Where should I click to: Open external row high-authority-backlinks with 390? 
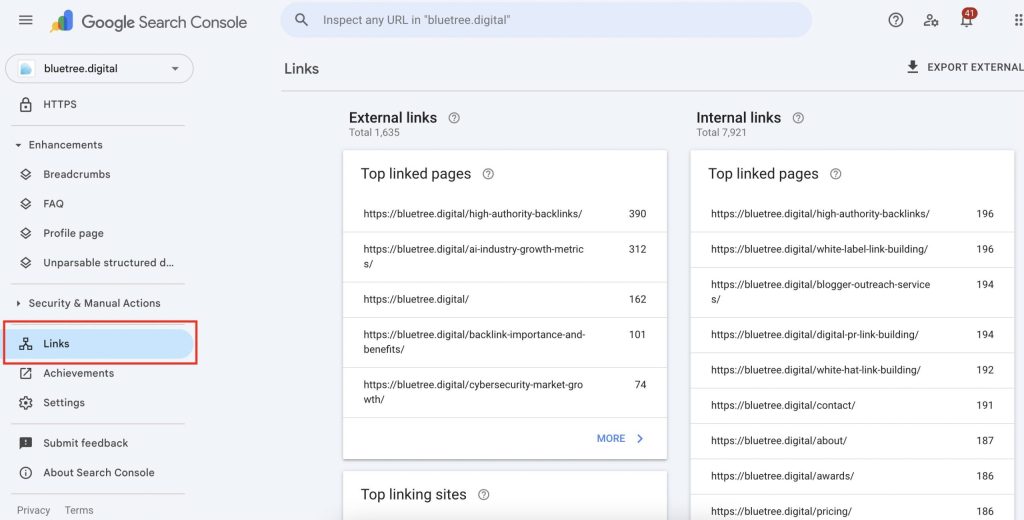[x=505, y=214]
